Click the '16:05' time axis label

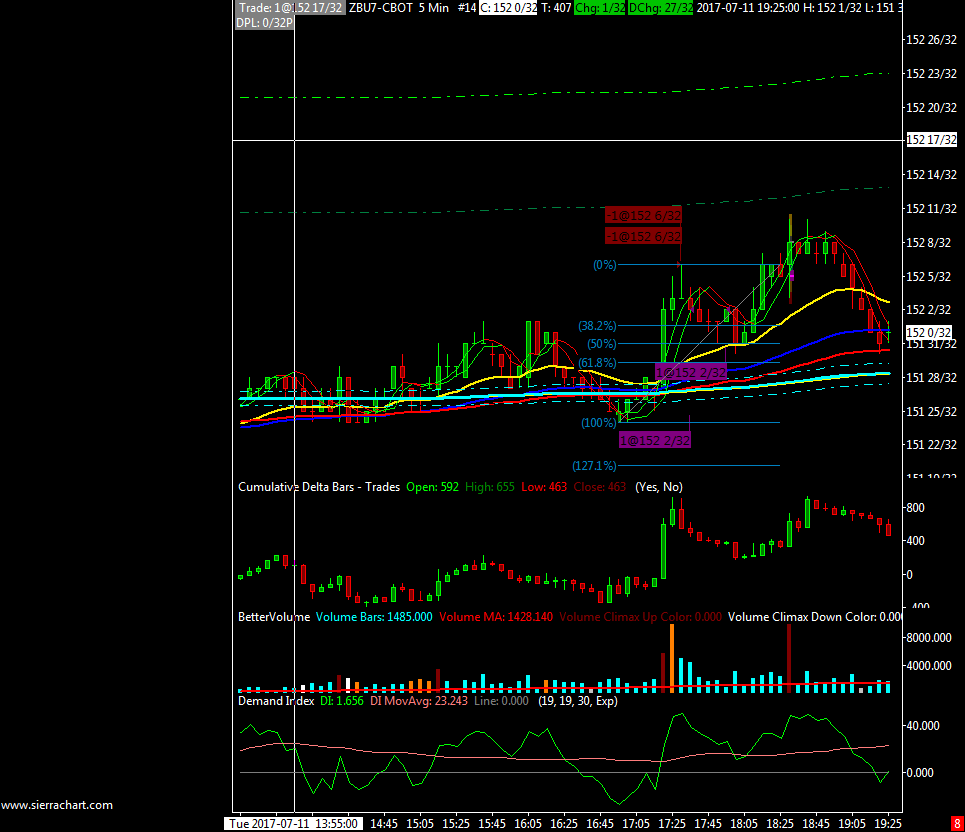tap(527, 823)
